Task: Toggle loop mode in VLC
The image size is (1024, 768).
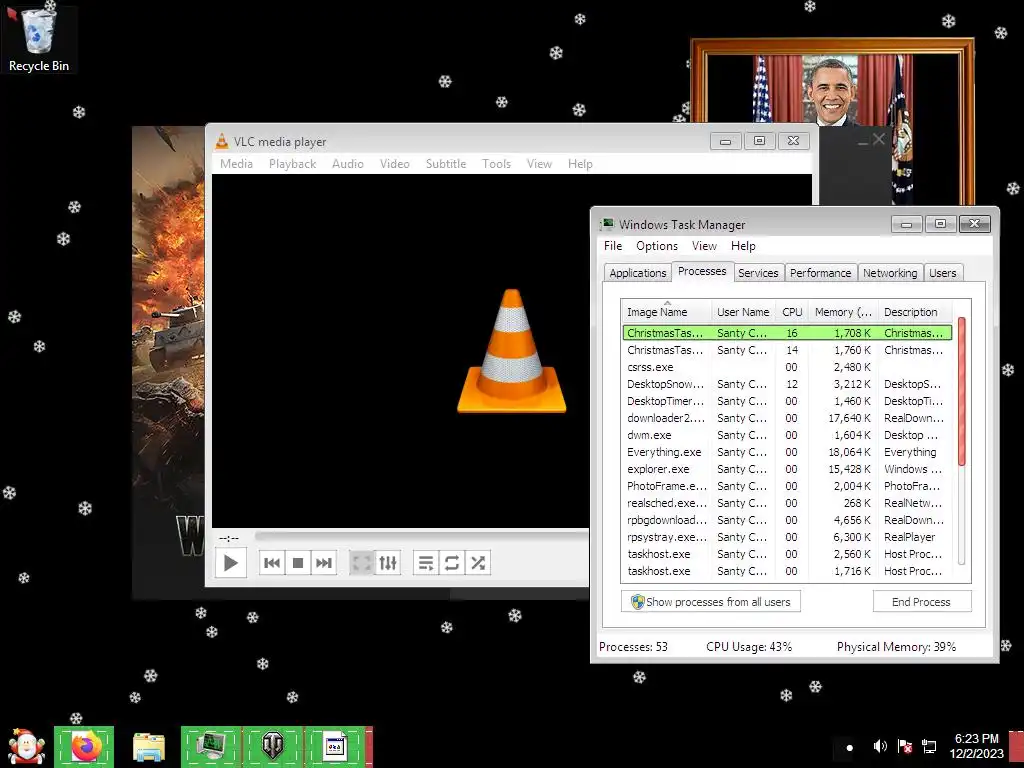Action: tap(451, 562)
